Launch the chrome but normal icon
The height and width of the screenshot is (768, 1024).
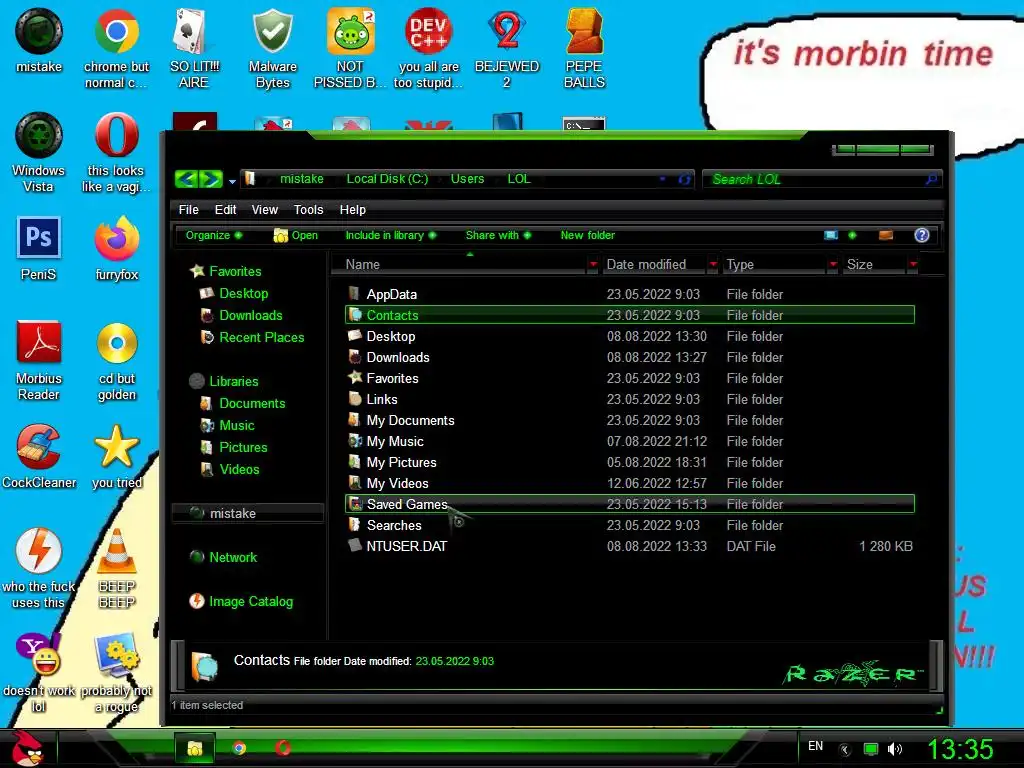pos(116,47)
